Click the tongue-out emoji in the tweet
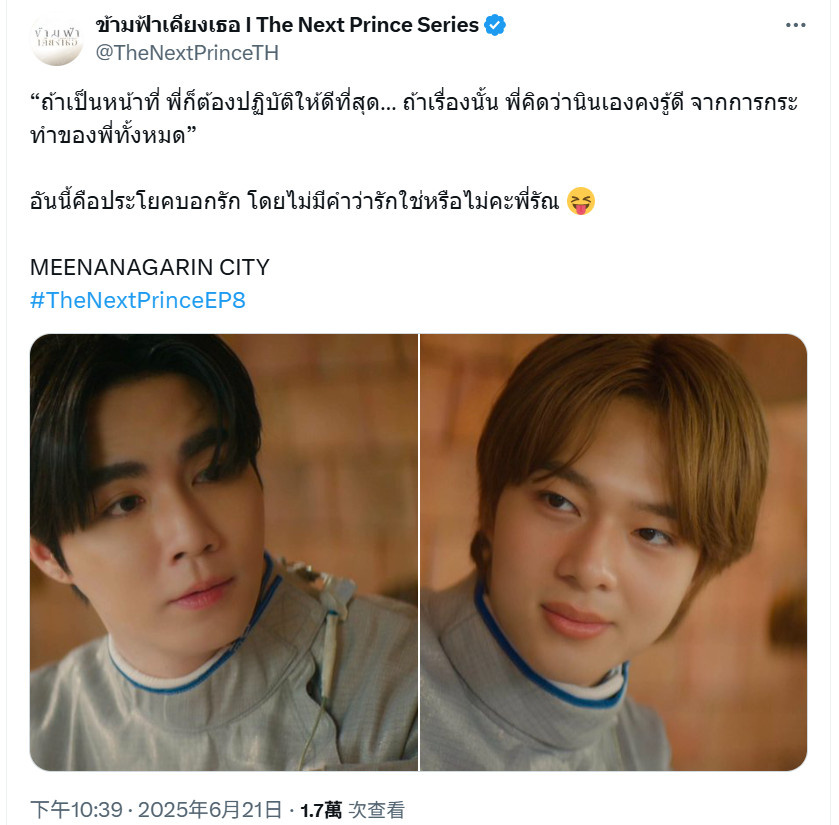 point(581,201)
